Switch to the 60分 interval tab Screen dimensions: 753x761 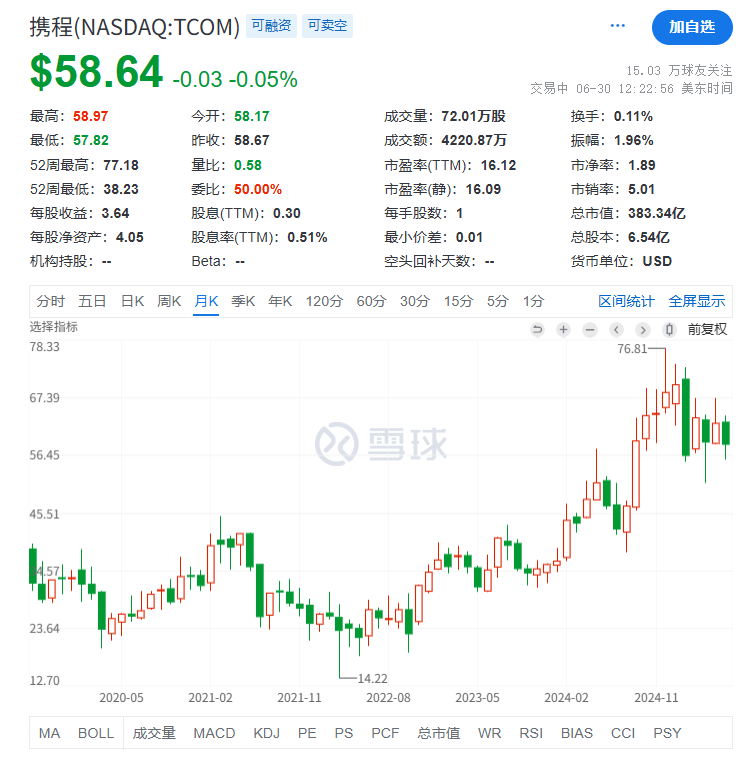[x=371, y=301]
